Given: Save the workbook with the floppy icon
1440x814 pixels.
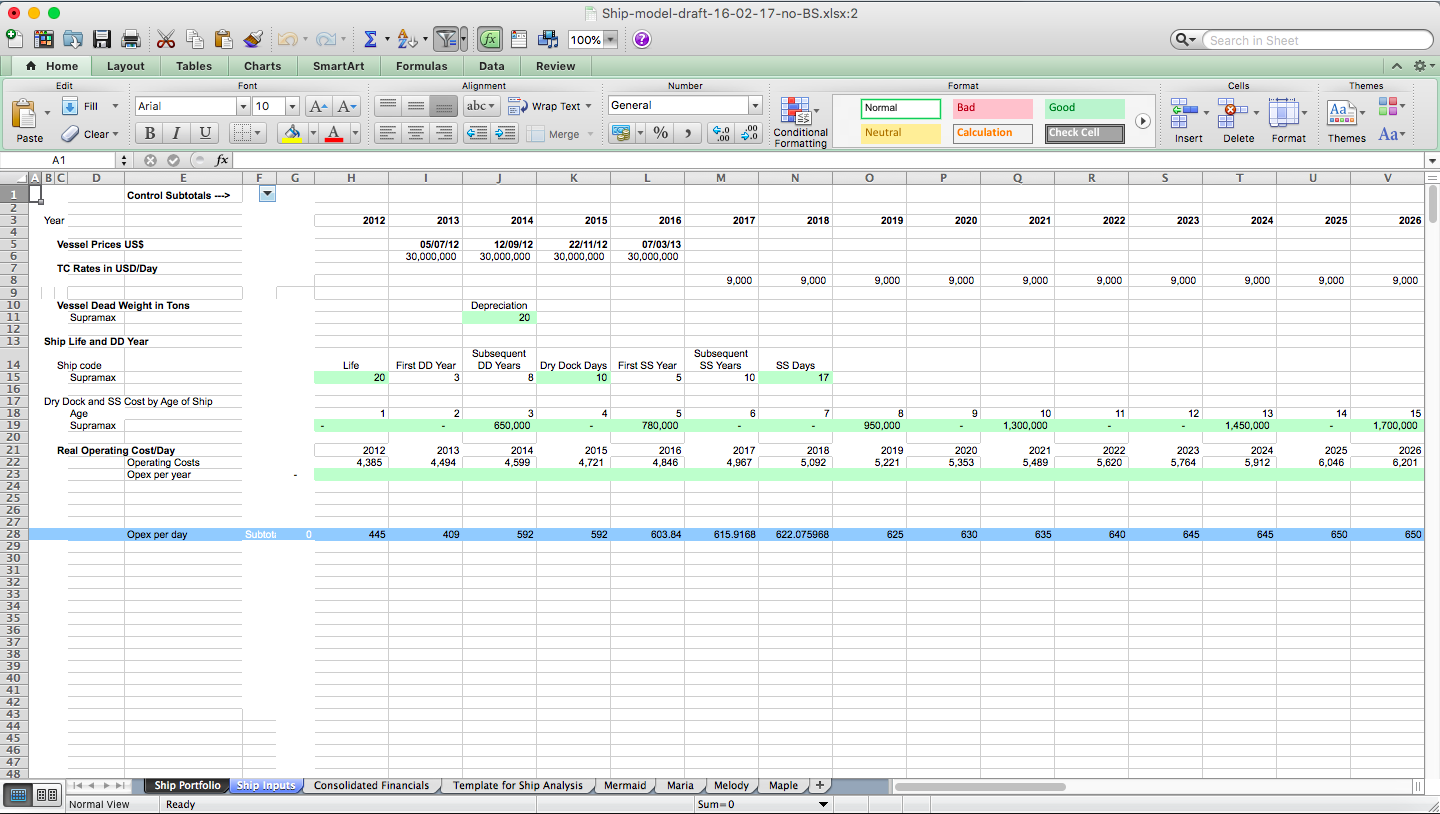Looking at the screenshot, I should coord(102,39).
